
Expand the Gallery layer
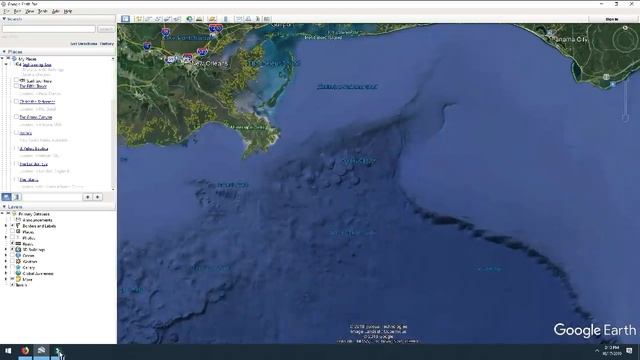(x=6, y=267)
